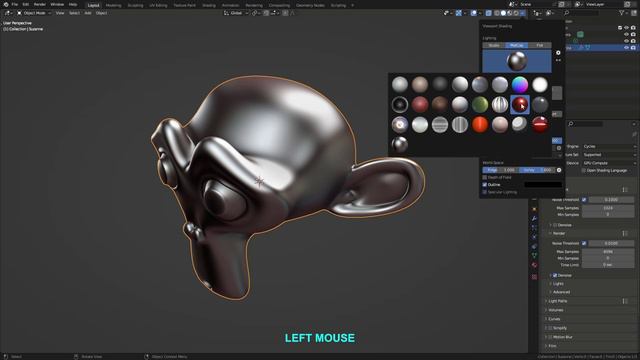Viewport: 640px width, 360px height.
Task: Open the Edit menu
Action: coord(26,4)
